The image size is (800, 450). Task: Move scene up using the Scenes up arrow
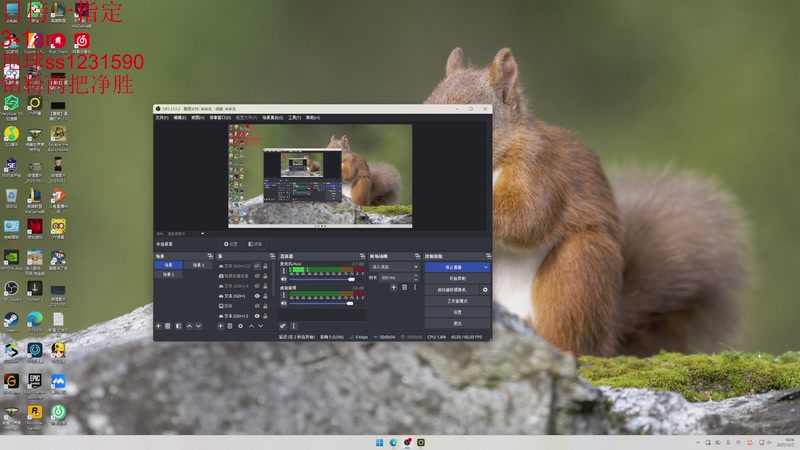(x=189, y=326)
